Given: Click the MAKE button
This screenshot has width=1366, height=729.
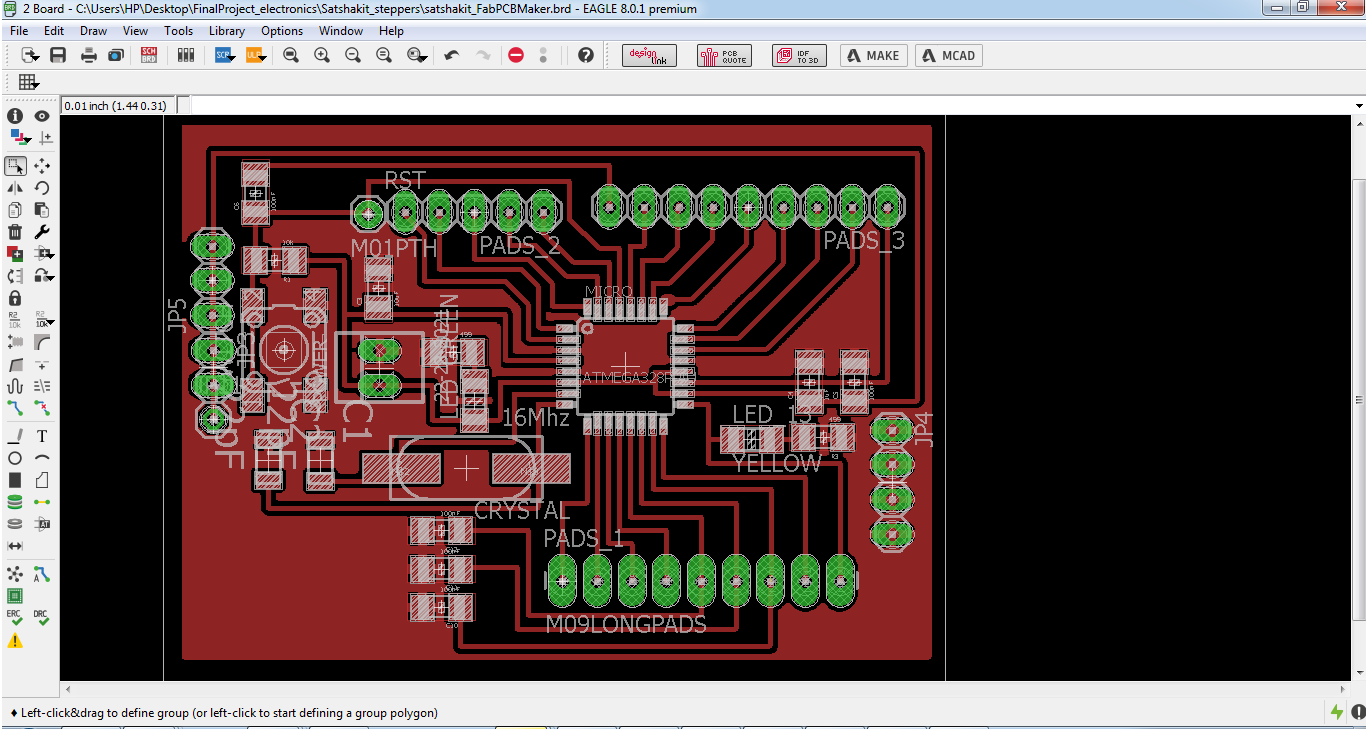Looking at the screenshot, I should click(x=874, y=55).
